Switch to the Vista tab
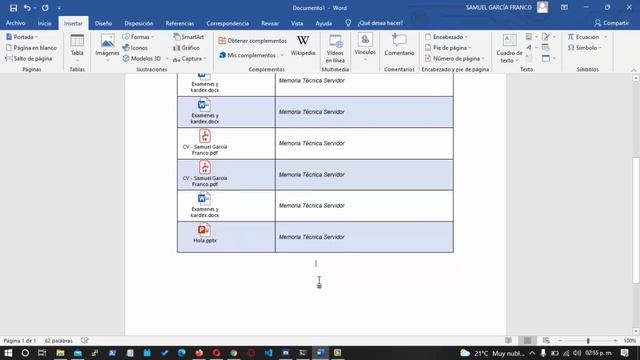The height and width of the screenshot is (360, 640). pyautogui.click(x=297, y=23)
